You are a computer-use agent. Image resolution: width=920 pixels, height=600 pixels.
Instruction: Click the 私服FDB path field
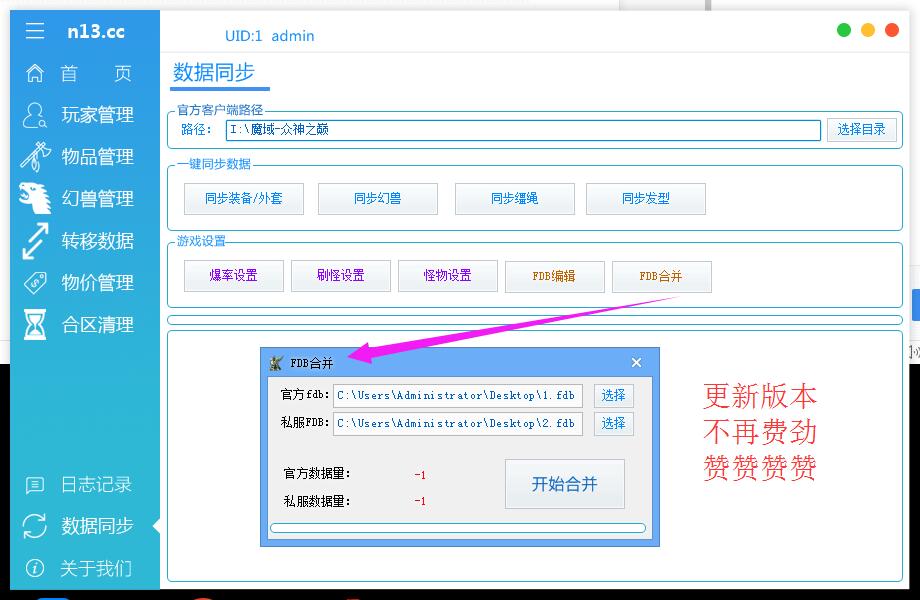tap(458, 423)
